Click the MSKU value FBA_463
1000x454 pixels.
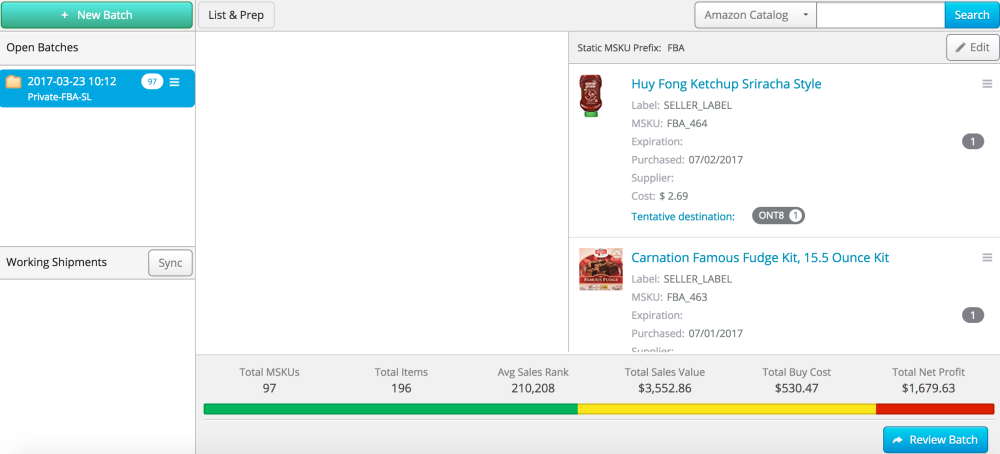click(x=687, y=297)
